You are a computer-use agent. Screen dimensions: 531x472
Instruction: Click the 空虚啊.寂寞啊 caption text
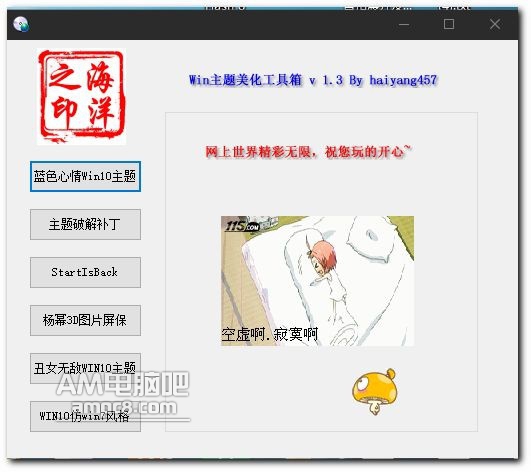270,334
